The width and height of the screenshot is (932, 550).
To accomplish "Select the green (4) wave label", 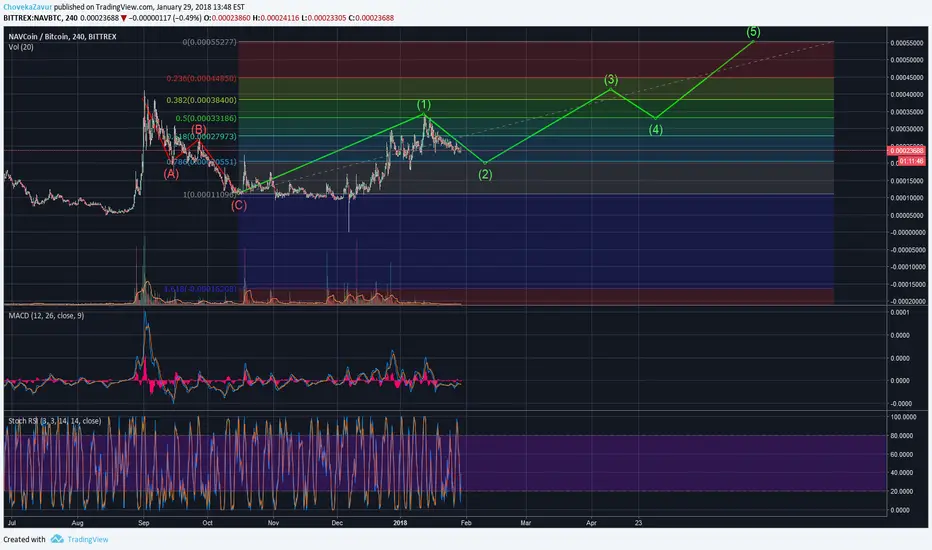I will [655, 130].
